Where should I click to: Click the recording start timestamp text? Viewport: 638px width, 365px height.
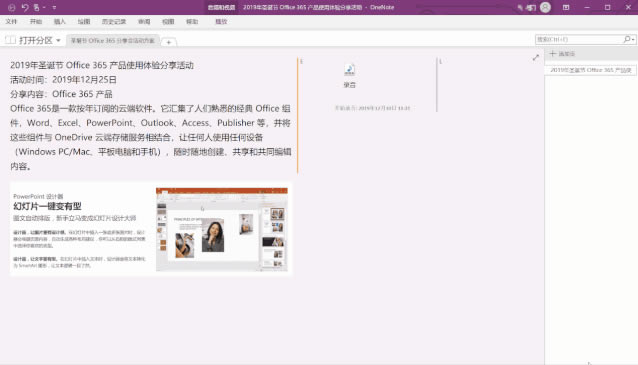pyautogui.click(x=372, y=108)
